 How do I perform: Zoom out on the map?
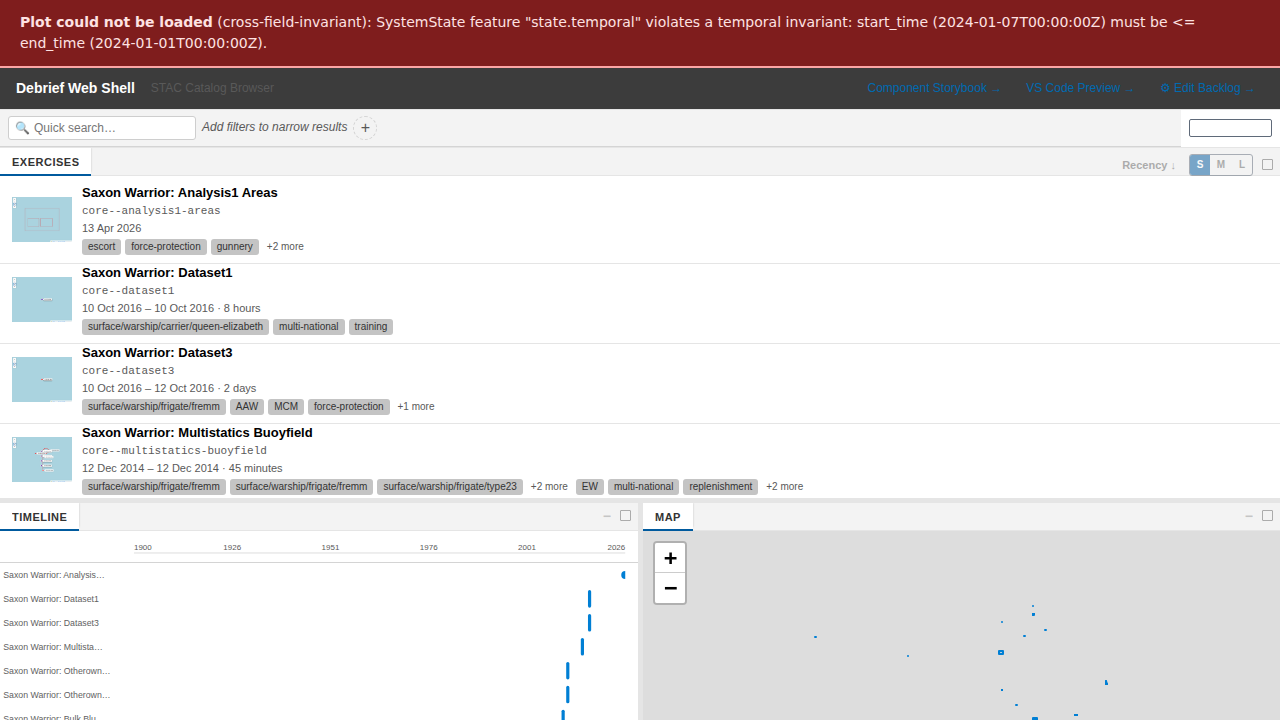pos(670,588)
